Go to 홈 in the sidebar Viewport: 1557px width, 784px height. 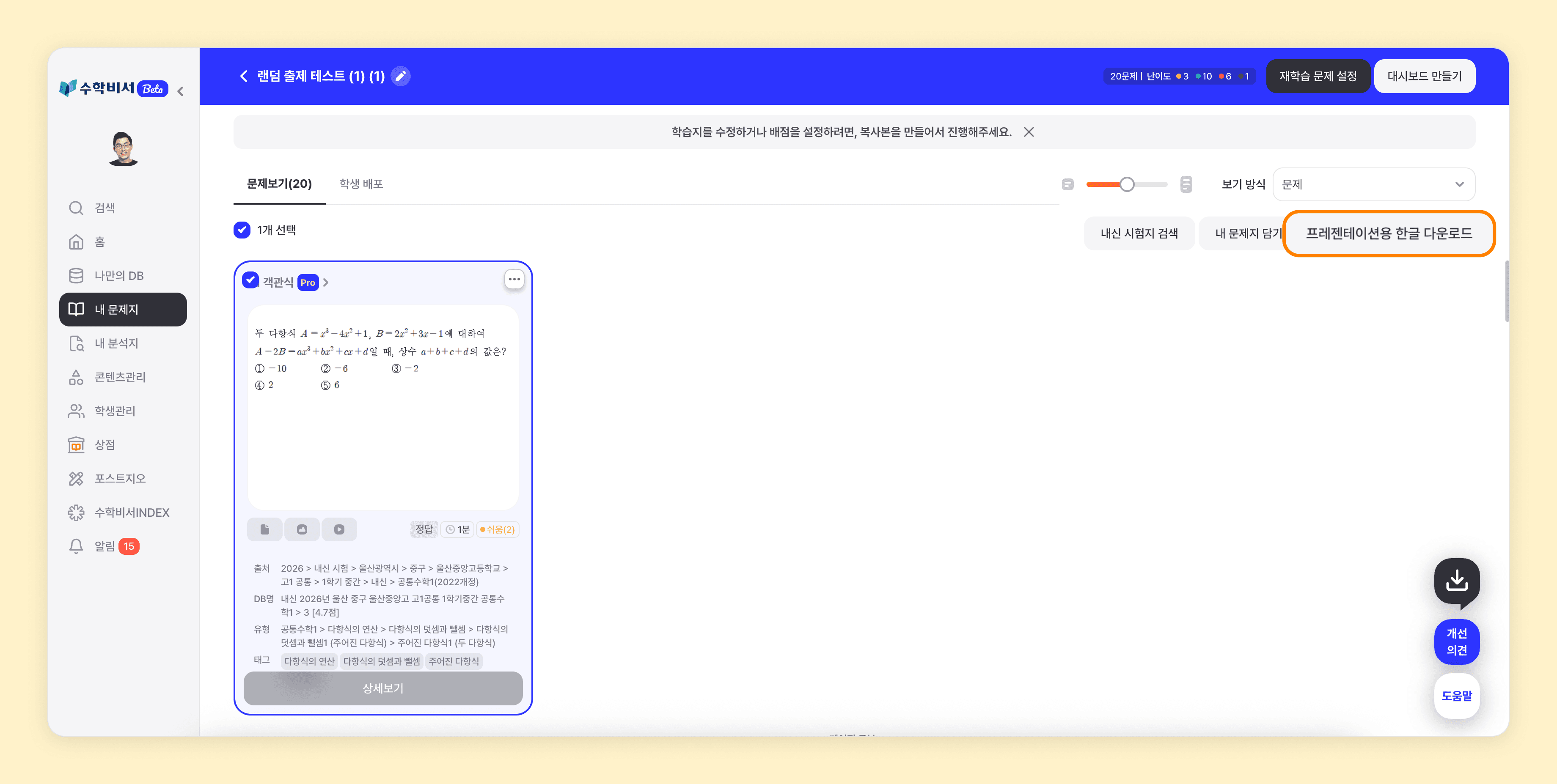[123, 241]
